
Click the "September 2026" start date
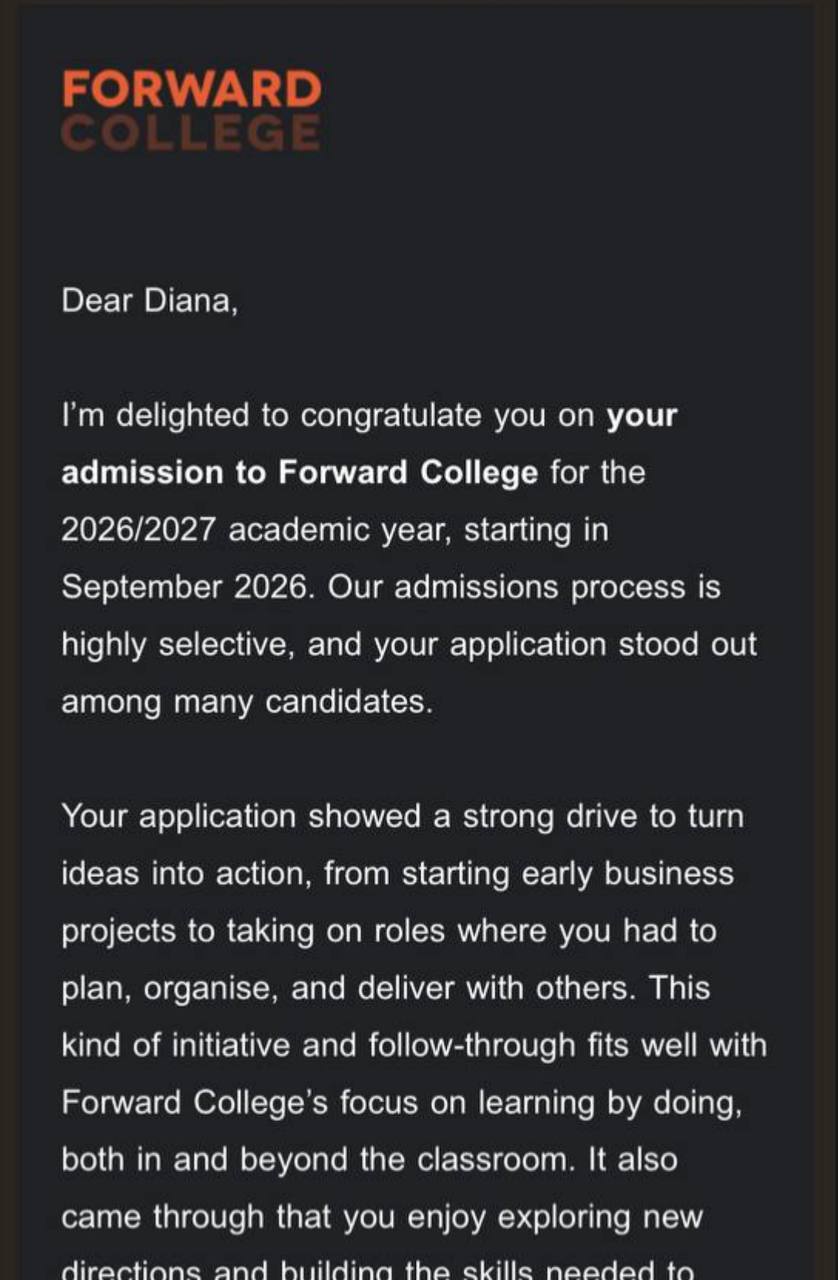coord(182,587)
